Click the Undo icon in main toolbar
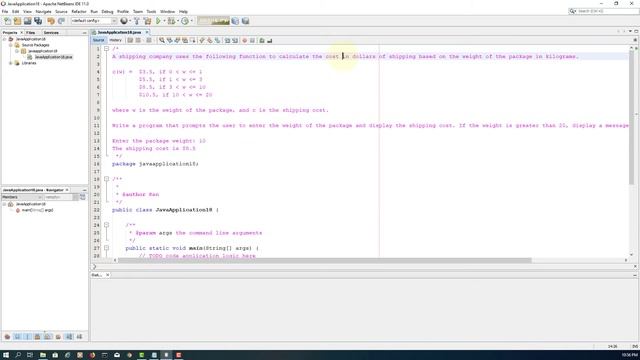Screen dimensions: 640x360 tap(51, 21)
